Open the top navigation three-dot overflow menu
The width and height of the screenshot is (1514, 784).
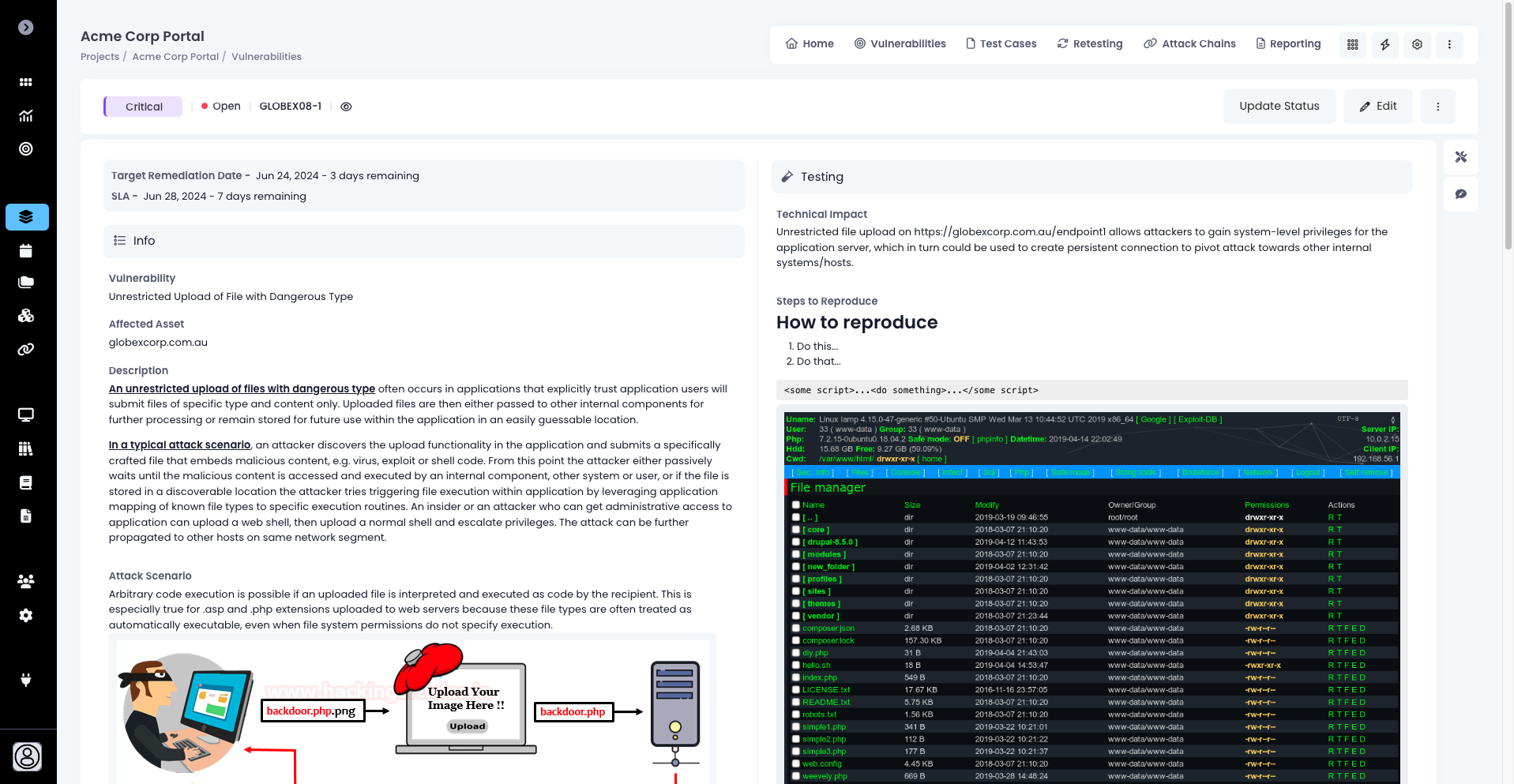pos(1448,44)
